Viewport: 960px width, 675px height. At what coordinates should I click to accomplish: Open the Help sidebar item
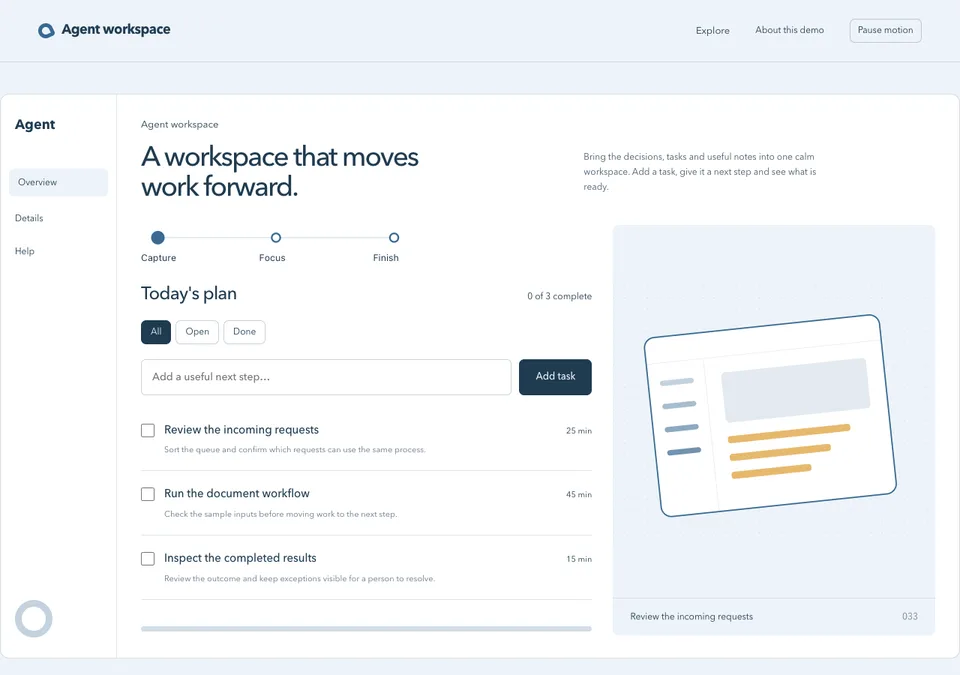tap(24, 251)
